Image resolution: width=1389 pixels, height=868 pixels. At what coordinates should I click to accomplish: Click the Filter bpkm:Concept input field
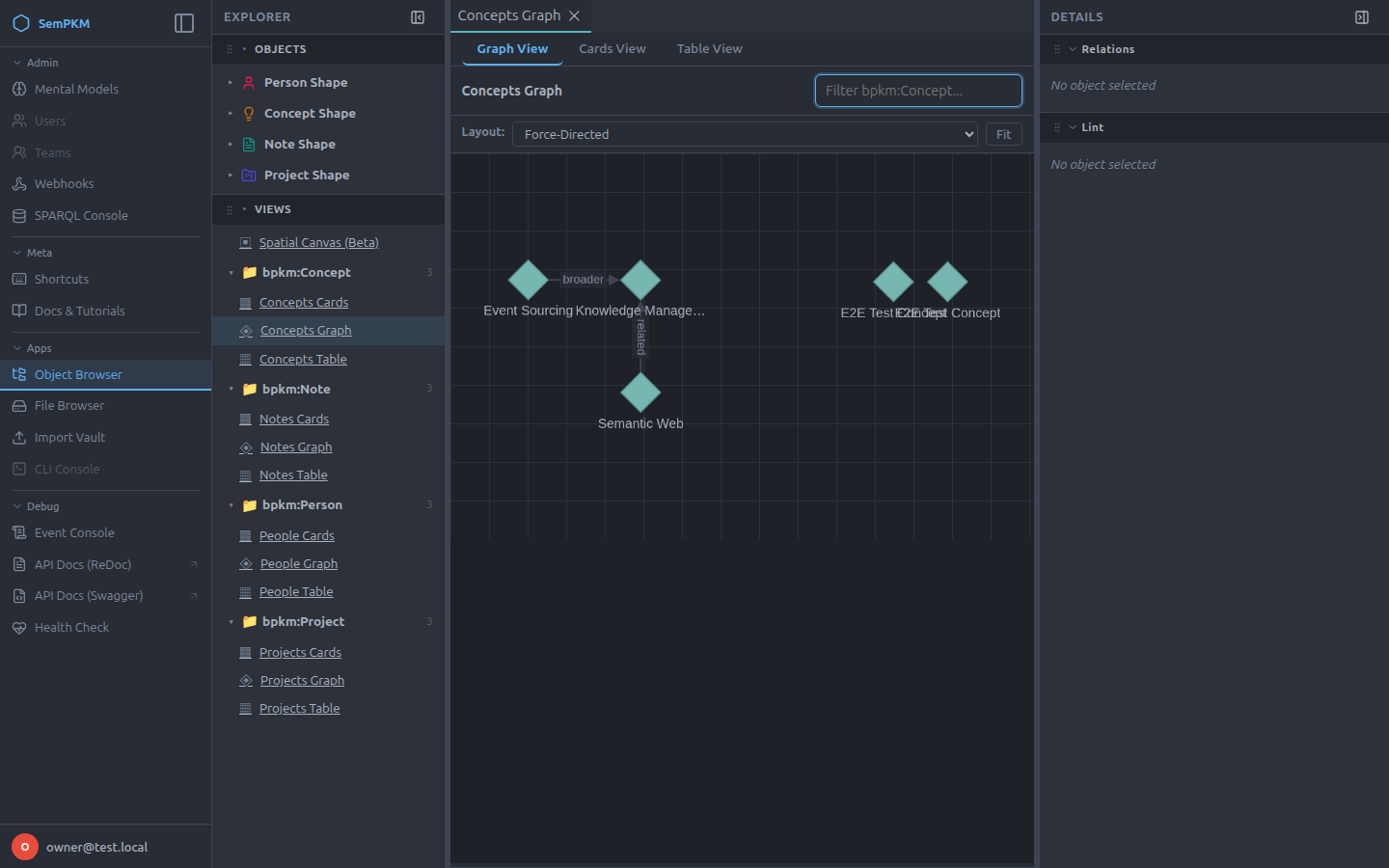(x=918, y=91)
